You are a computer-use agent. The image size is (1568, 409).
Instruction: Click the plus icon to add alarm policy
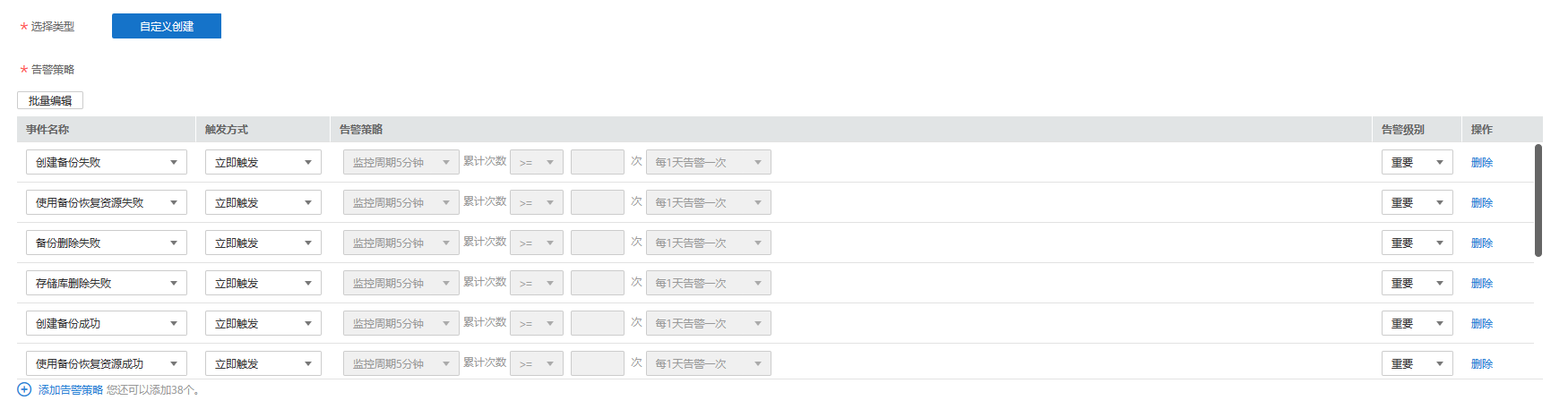24,389
